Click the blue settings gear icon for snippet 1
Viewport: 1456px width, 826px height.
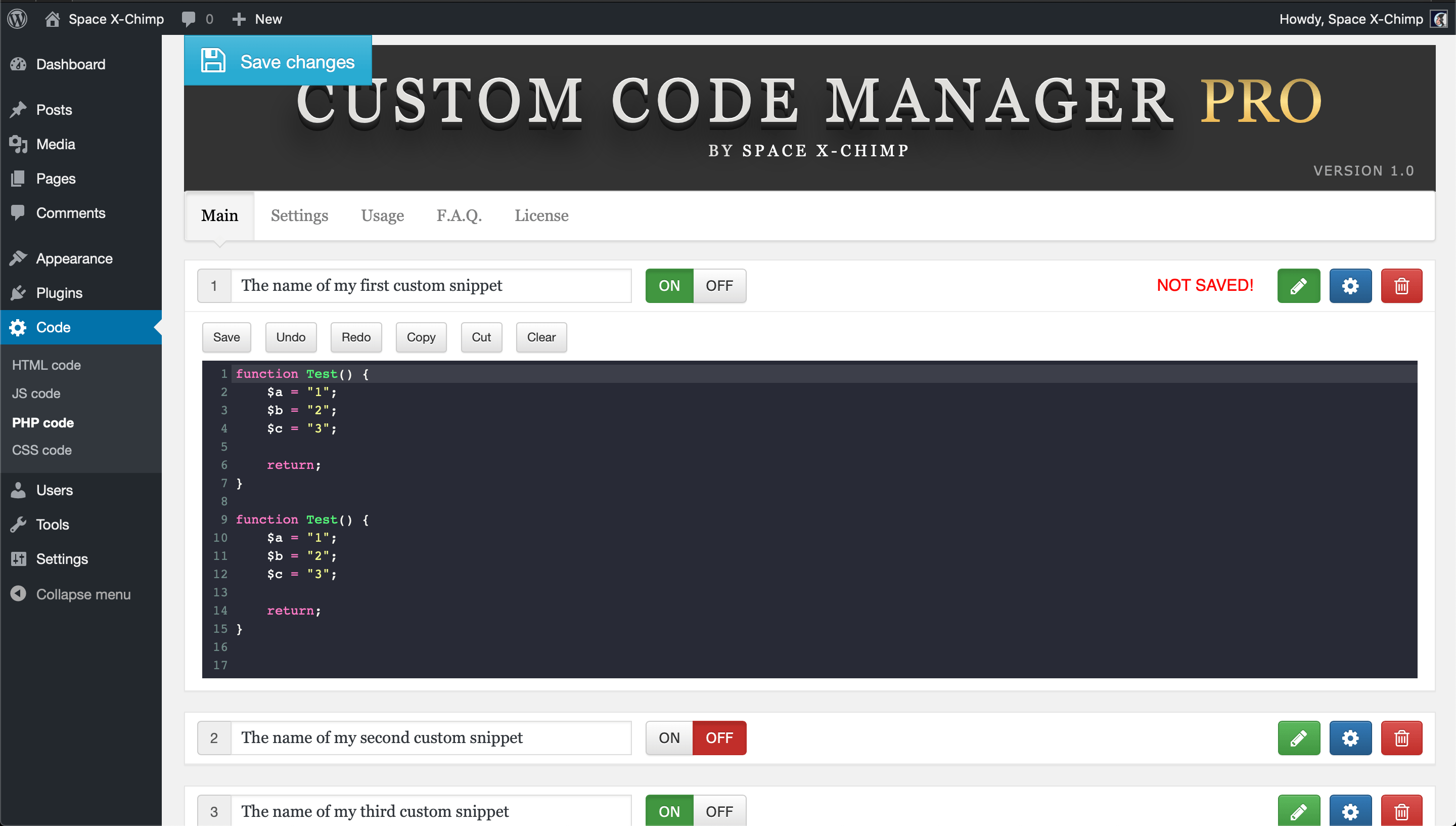[1351, 286]
